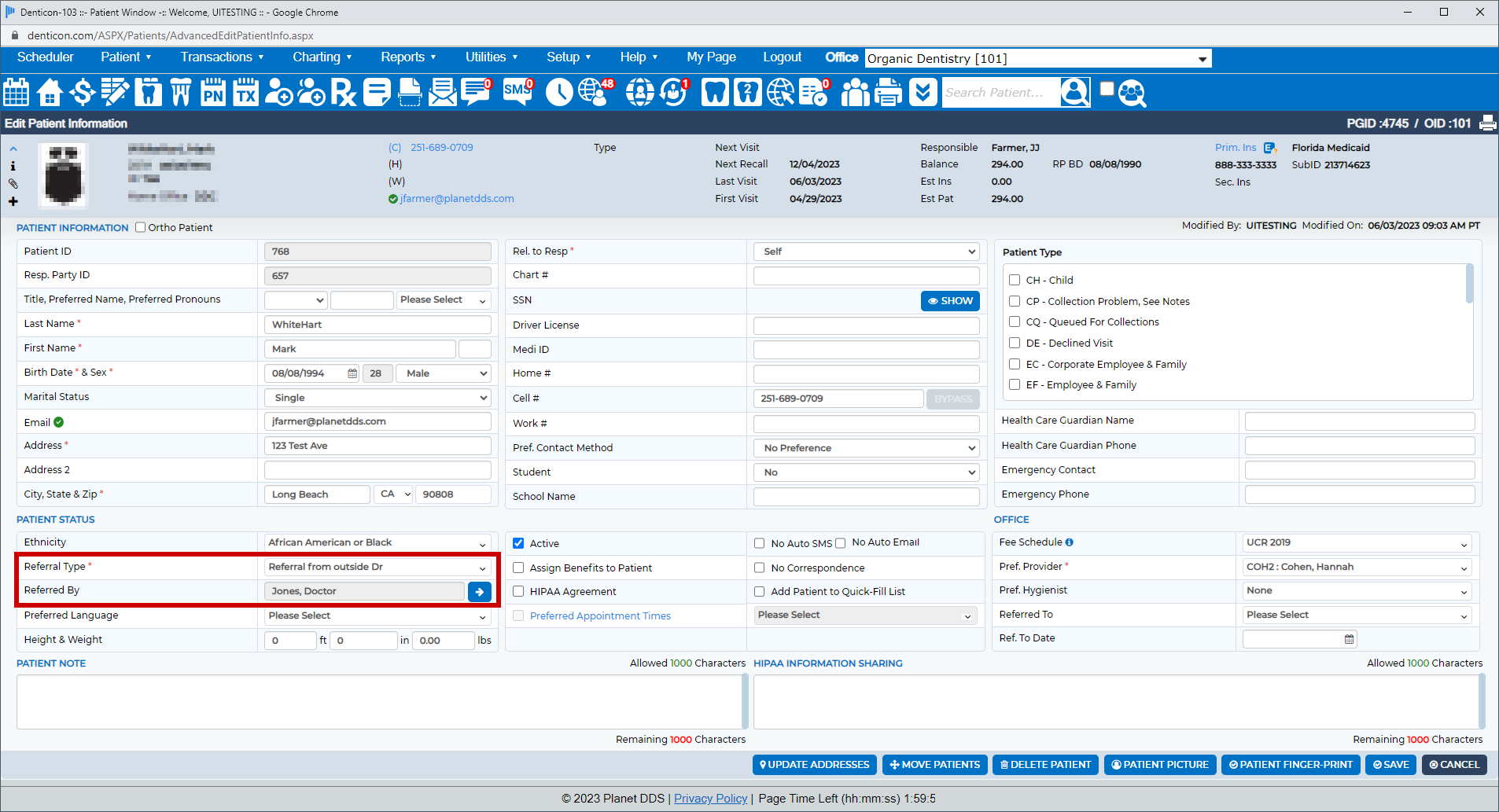1499x812 pixels.
Task: Check Assign Benefits to Patient
Action: 518,568
